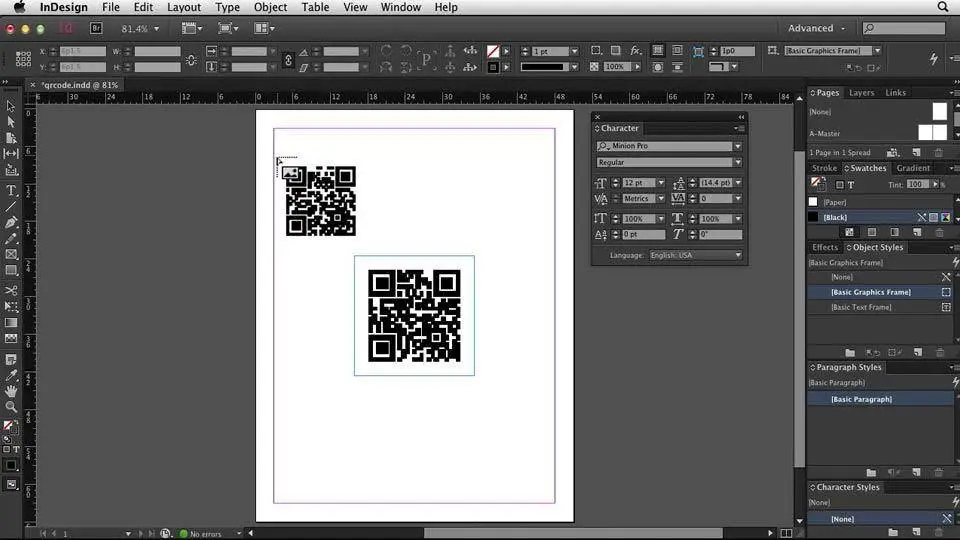Click the page thumbnail beside A-Master
The height and width of the screenshot is (540, 960).
[932, 132]
